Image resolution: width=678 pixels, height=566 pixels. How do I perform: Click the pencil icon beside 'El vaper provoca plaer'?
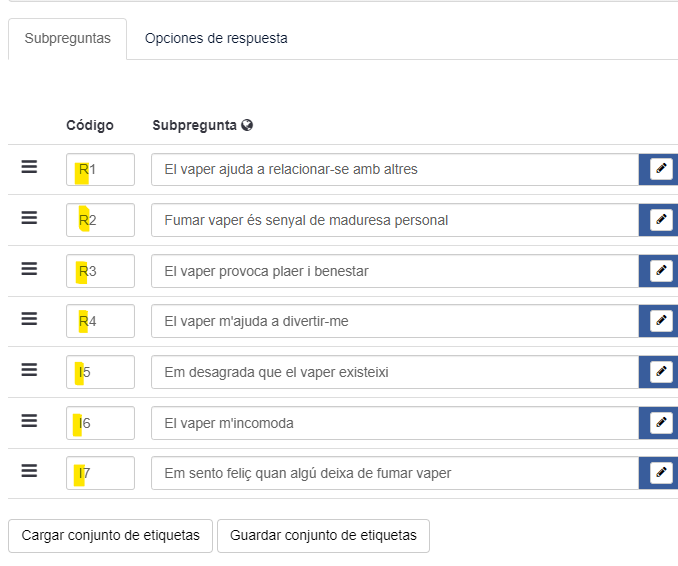click(x=660, y=270)
